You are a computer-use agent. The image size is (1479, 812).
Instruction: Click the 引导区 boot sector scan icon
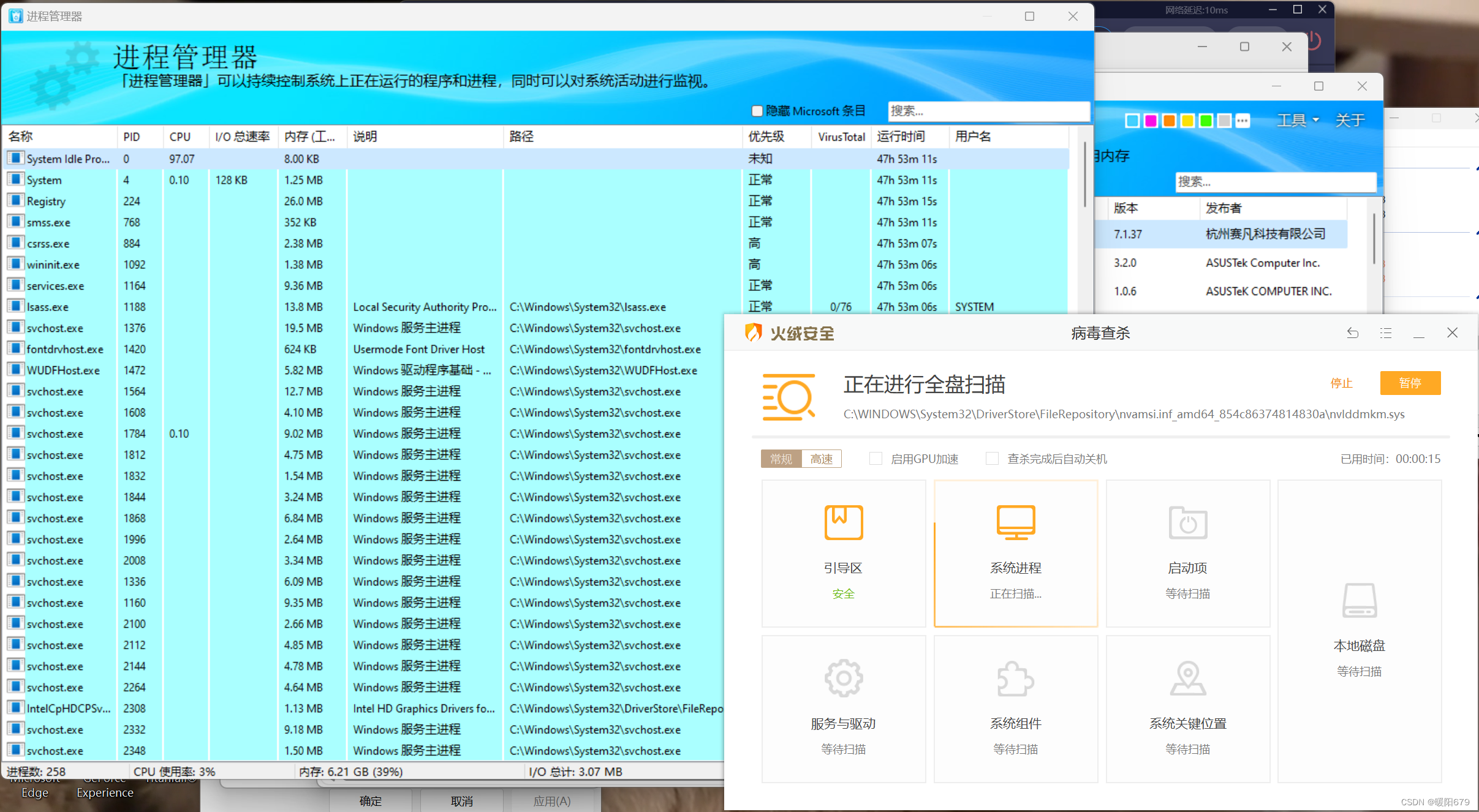click(x=843, y=522)
